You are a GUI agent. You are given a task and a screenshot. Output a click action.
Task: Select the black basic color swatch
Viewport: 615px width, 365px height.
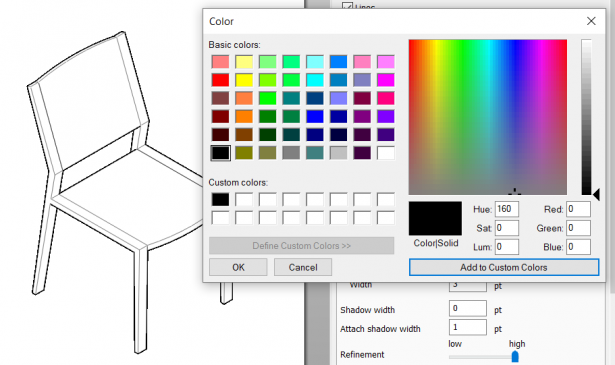[x=220, y=153]
